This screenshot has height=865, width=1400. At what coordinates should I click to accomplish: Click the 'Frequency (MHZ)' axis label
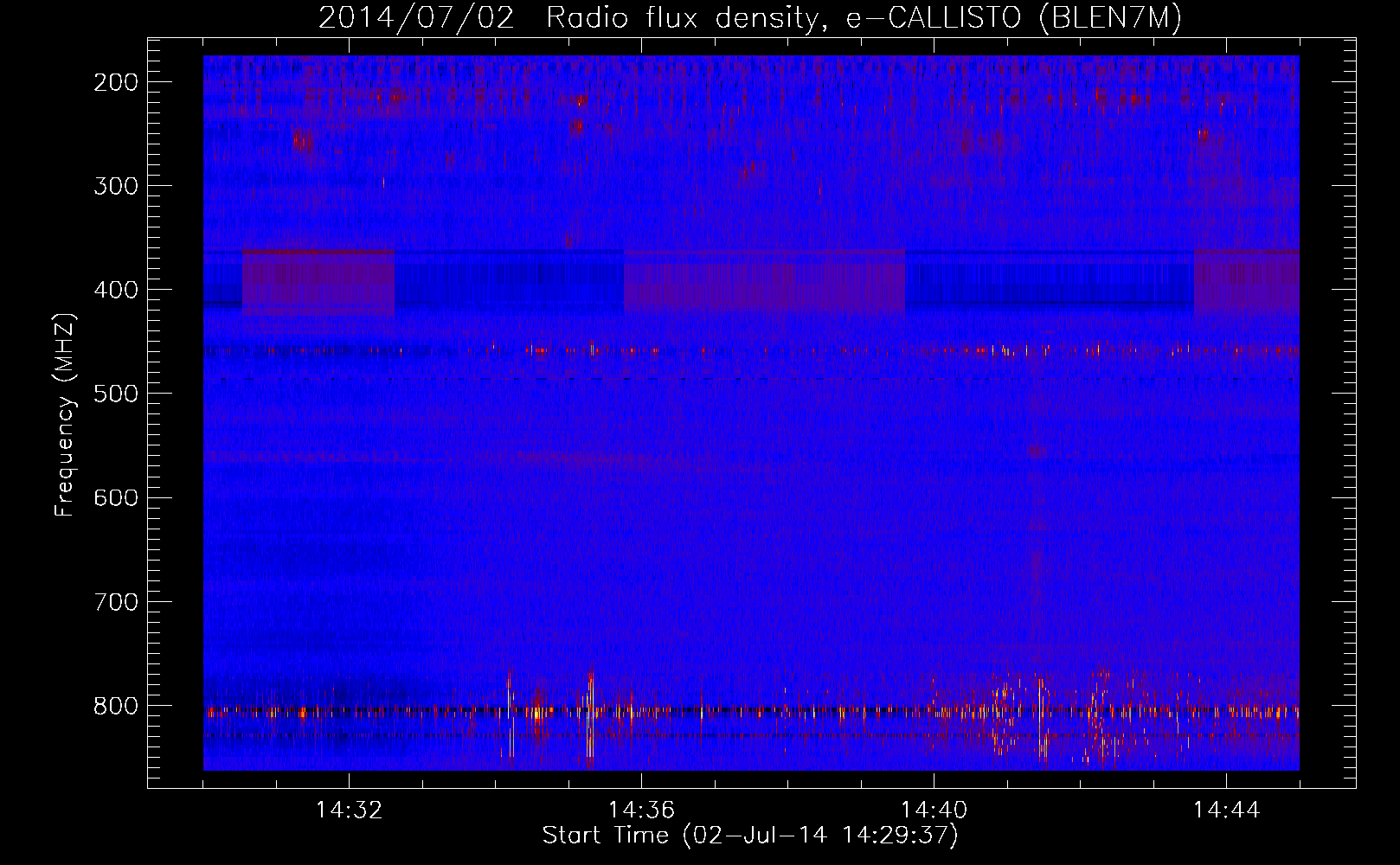(65, 414)
